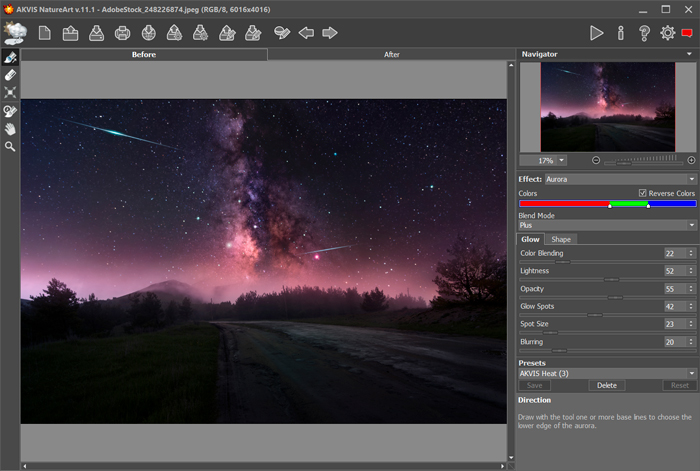Image resolution: width=700 pixels, height=471 pixels.
Task: Open the Navigator panel menu arrow
Action: point(690,54)
